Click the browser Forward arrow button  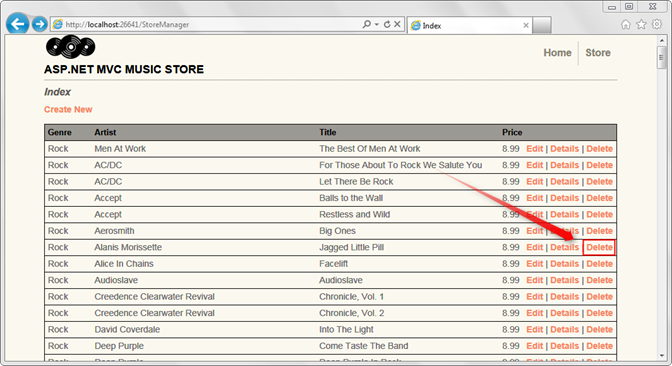40,24
